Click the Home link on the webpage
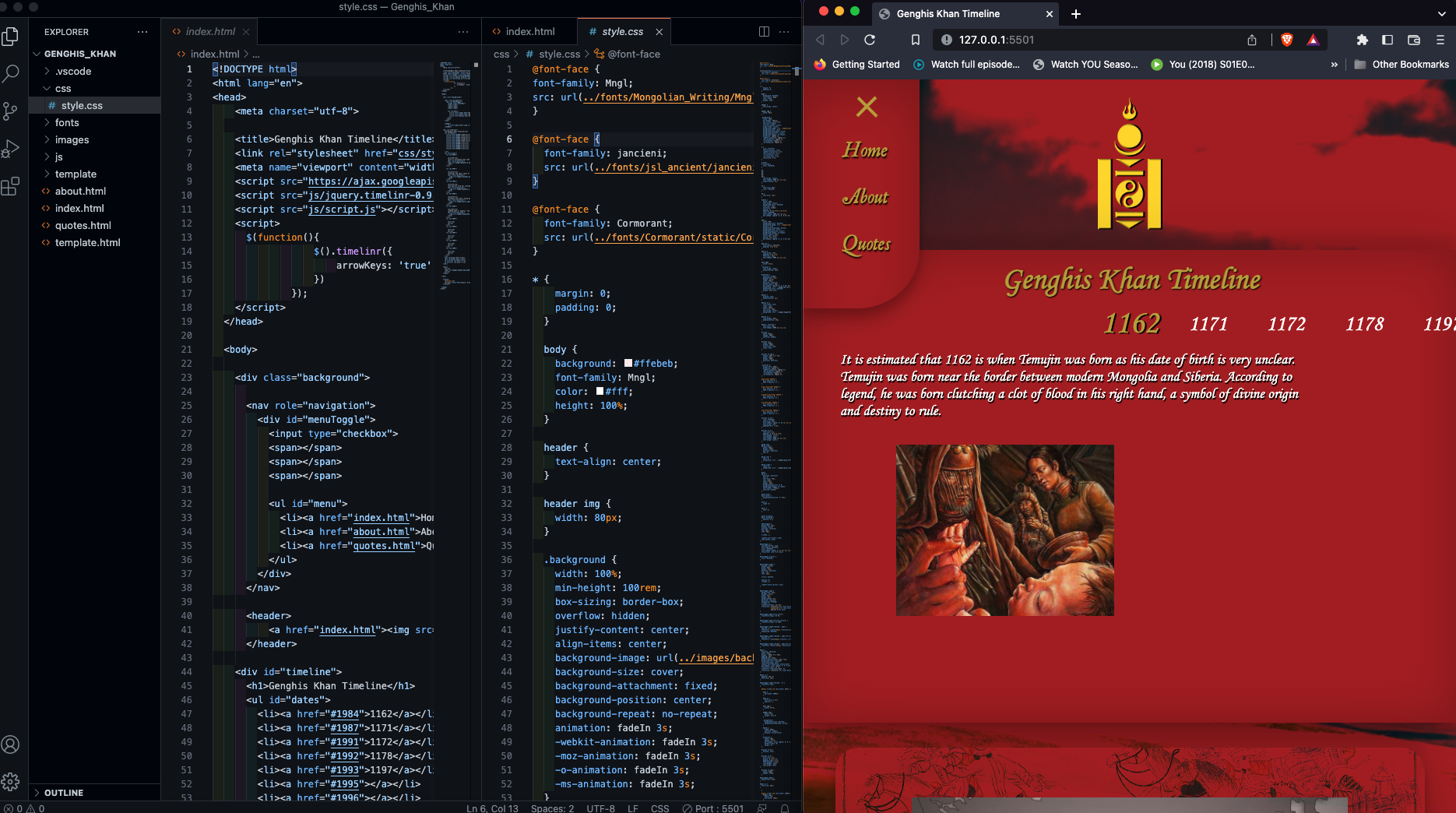This screenshot has height=813, width=1456. point(865,150)
